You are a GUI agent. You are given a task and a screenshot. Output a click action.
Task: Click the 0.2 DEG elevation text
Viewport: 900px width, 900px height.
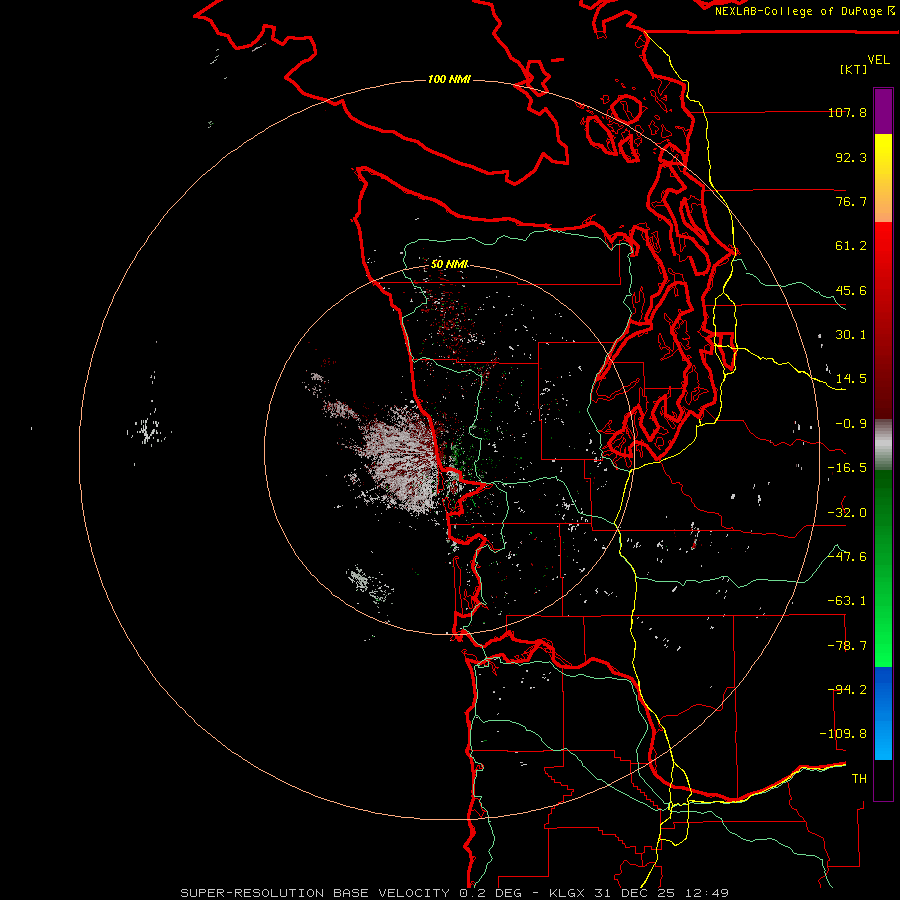tap(490, 893)
